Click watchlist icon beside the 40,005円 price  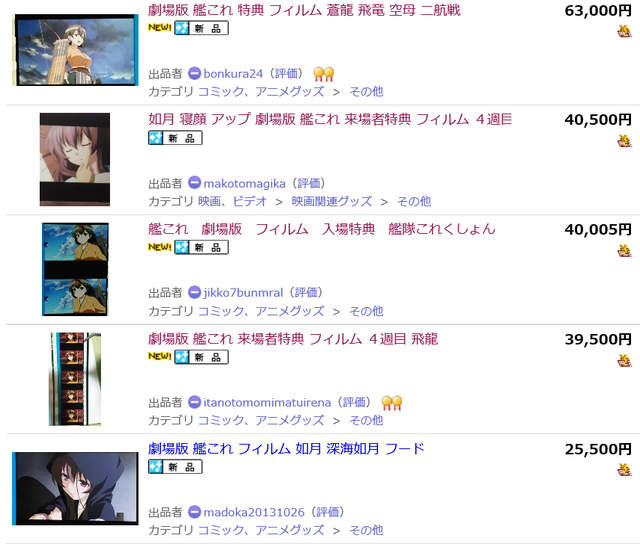point(624,251)
